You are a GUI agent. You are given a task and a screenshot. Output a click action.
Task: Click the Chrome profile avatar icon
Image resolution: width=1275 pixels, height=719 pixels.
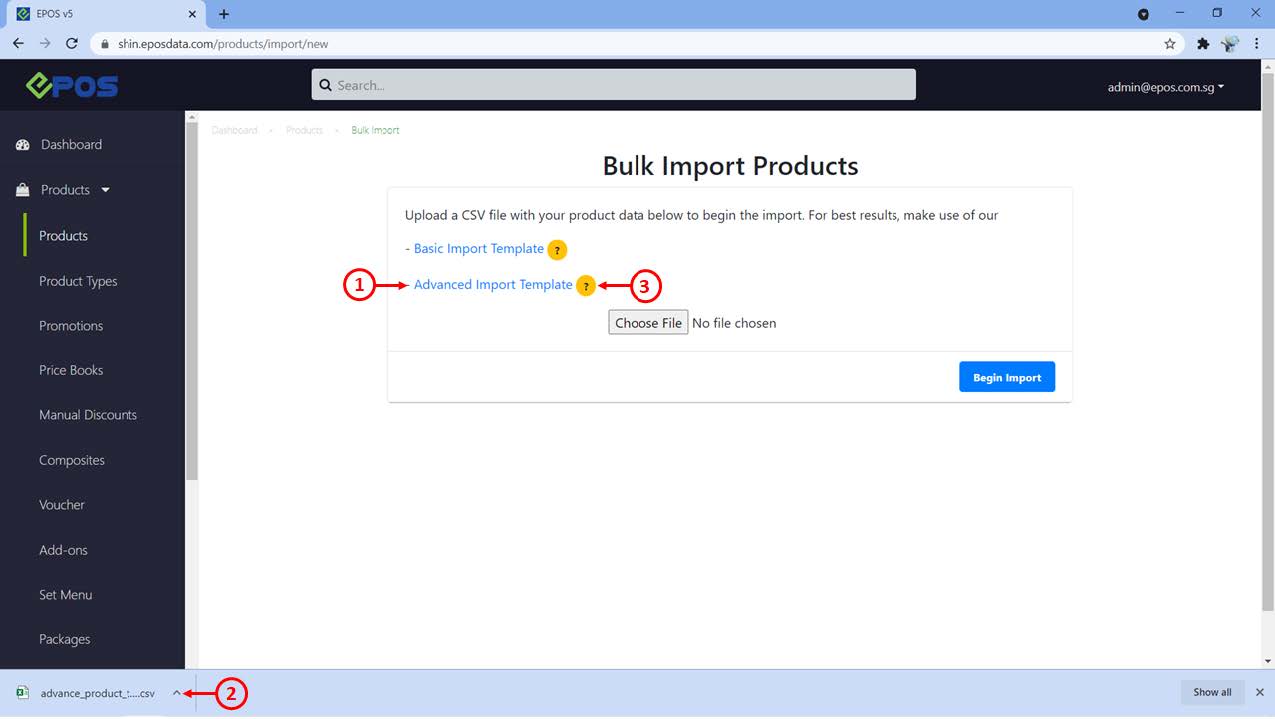click(x=1230, y=44)
